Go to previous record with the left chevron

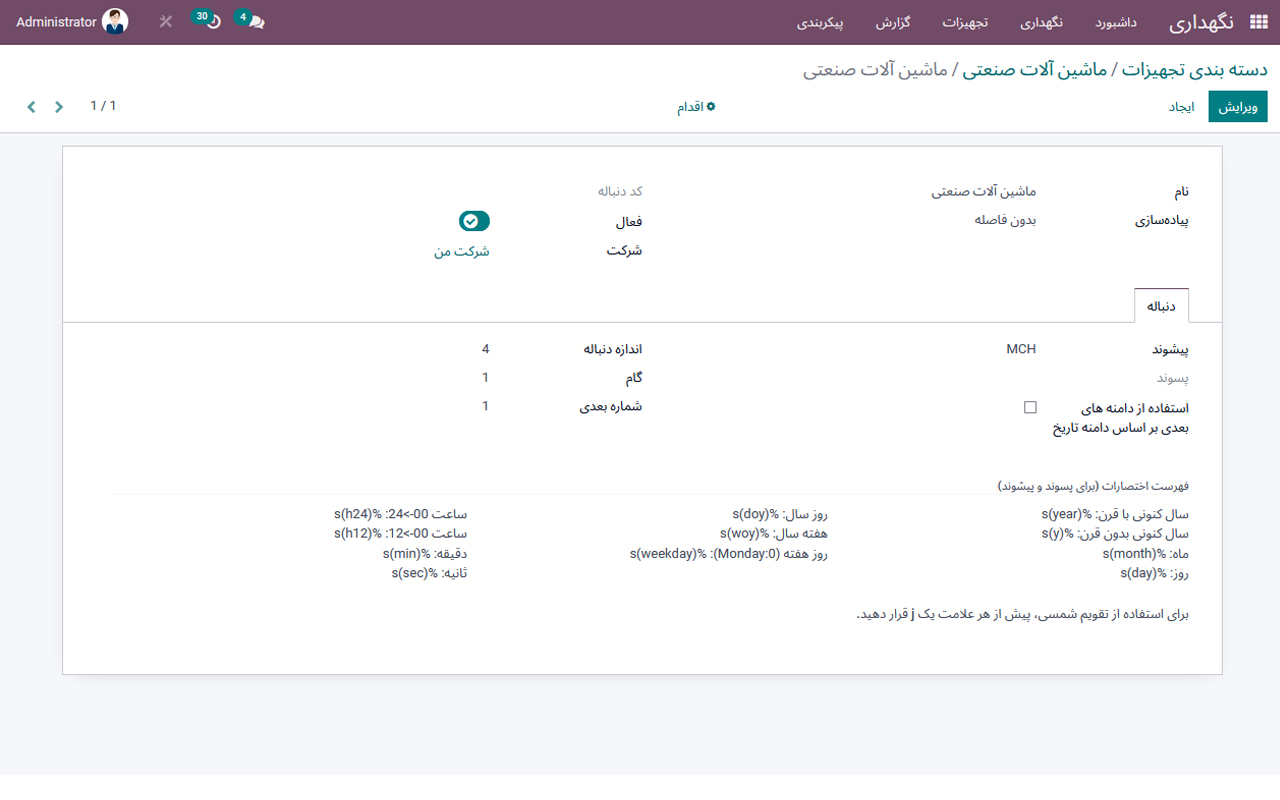[31, 106]
